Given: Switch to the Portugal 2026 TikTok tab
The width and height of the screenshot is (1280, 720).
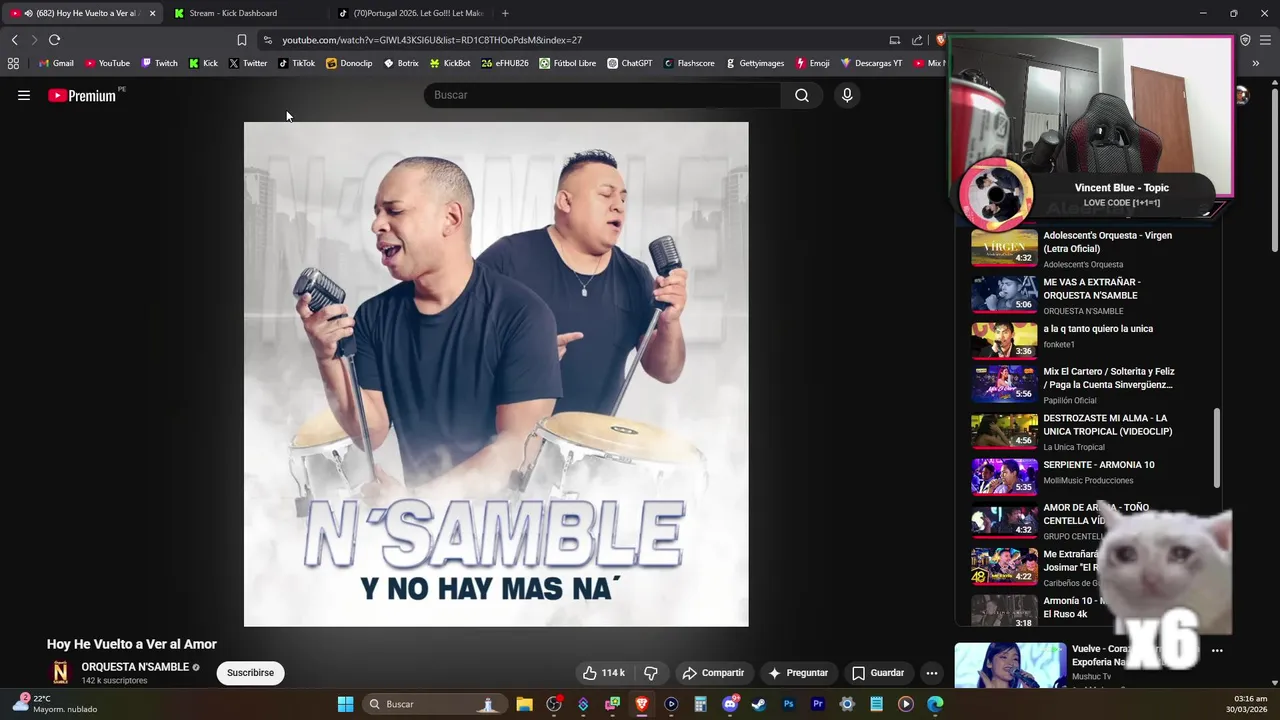Looking at the screenshot, I should click(x=410, y=13).
